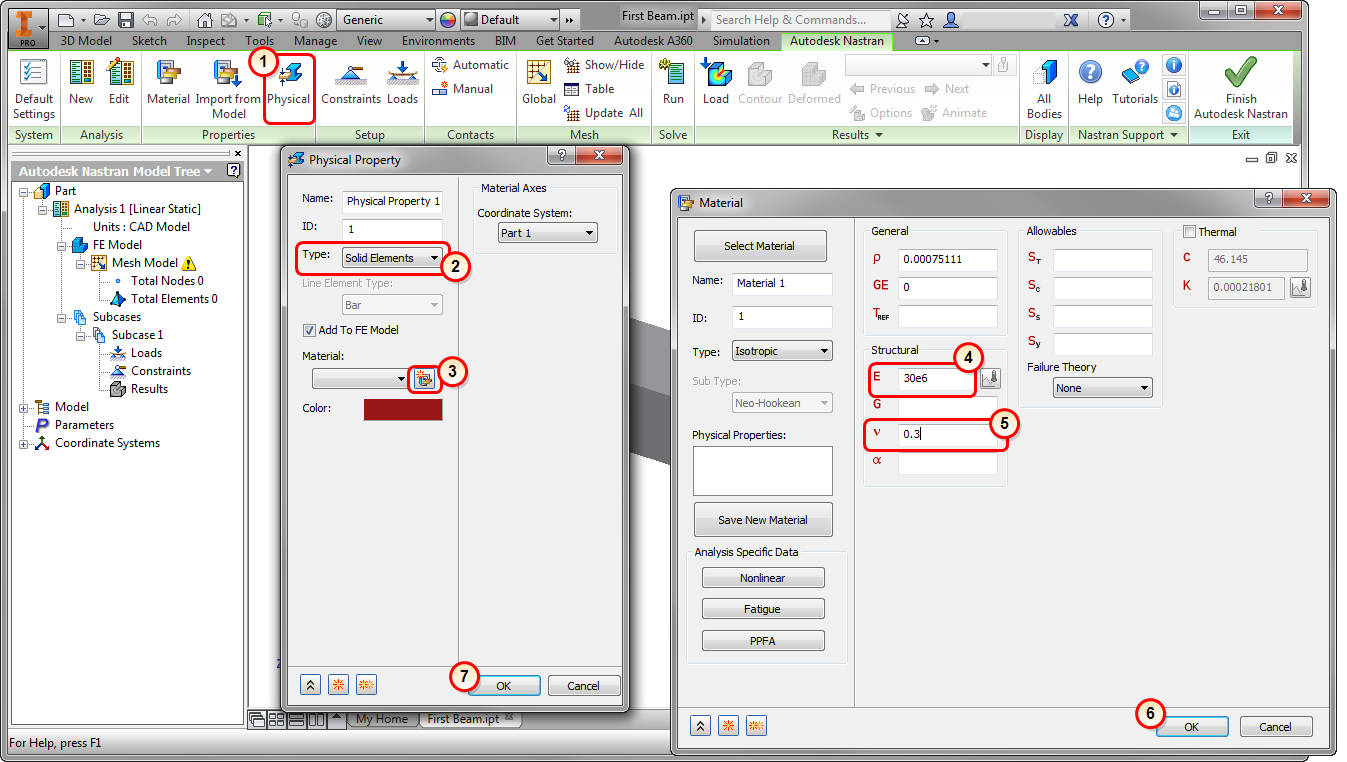The height and width of the screenshot is (762, 1347).
Task: Click OK in the Material dialog
Action: coord(1191,727)
